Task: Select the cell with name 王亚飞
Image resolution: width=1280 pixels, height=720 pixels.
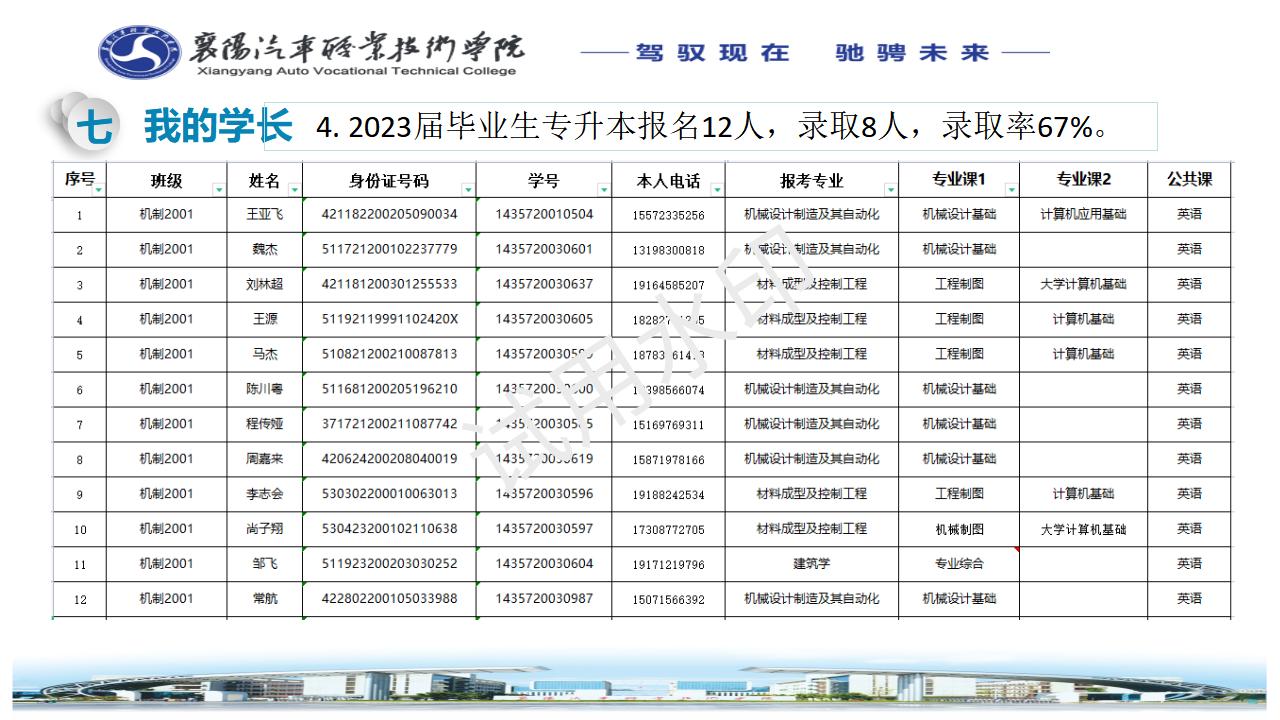Action: click(x=264, y=214)
